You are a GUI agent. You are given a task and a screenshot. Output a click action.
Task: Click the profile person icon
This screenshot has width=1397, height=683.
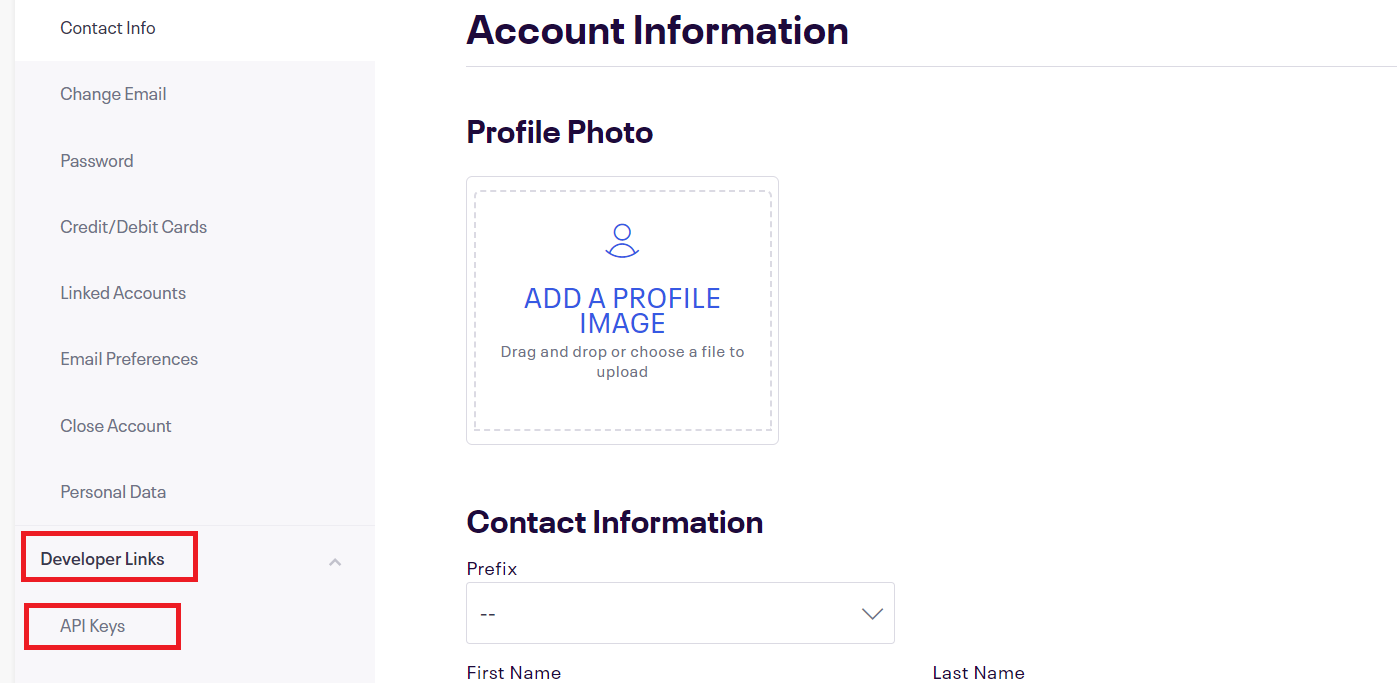622,241
